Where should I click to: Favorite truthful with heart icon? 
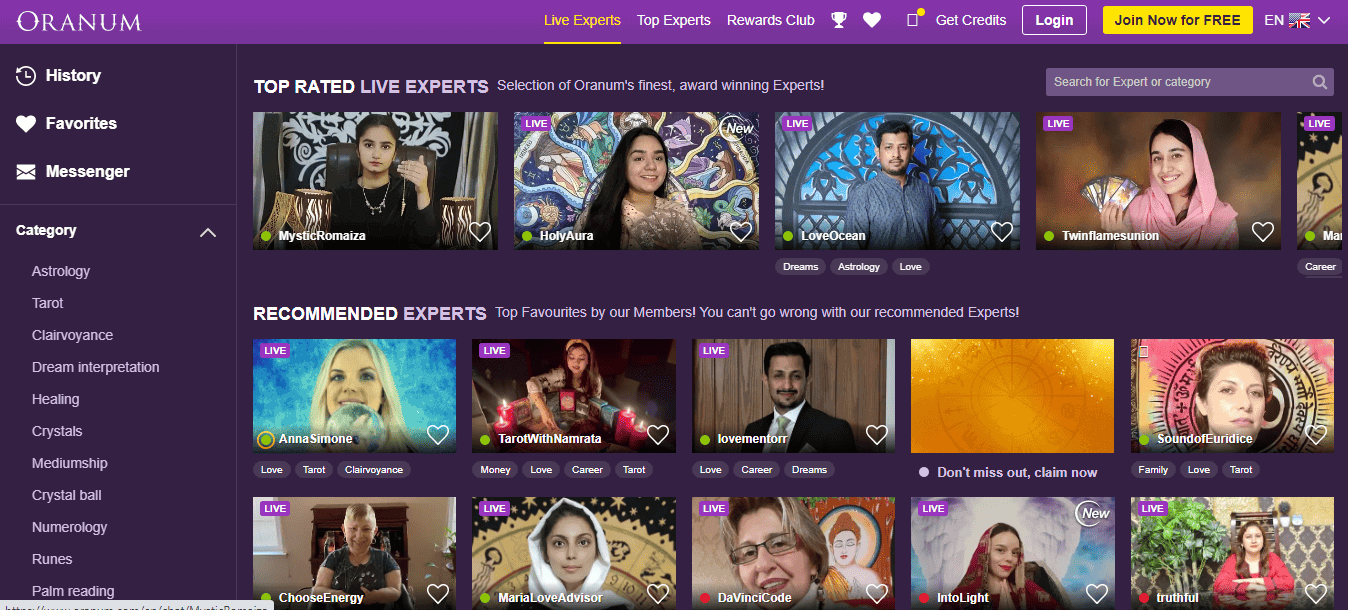tap(1316, 594)
